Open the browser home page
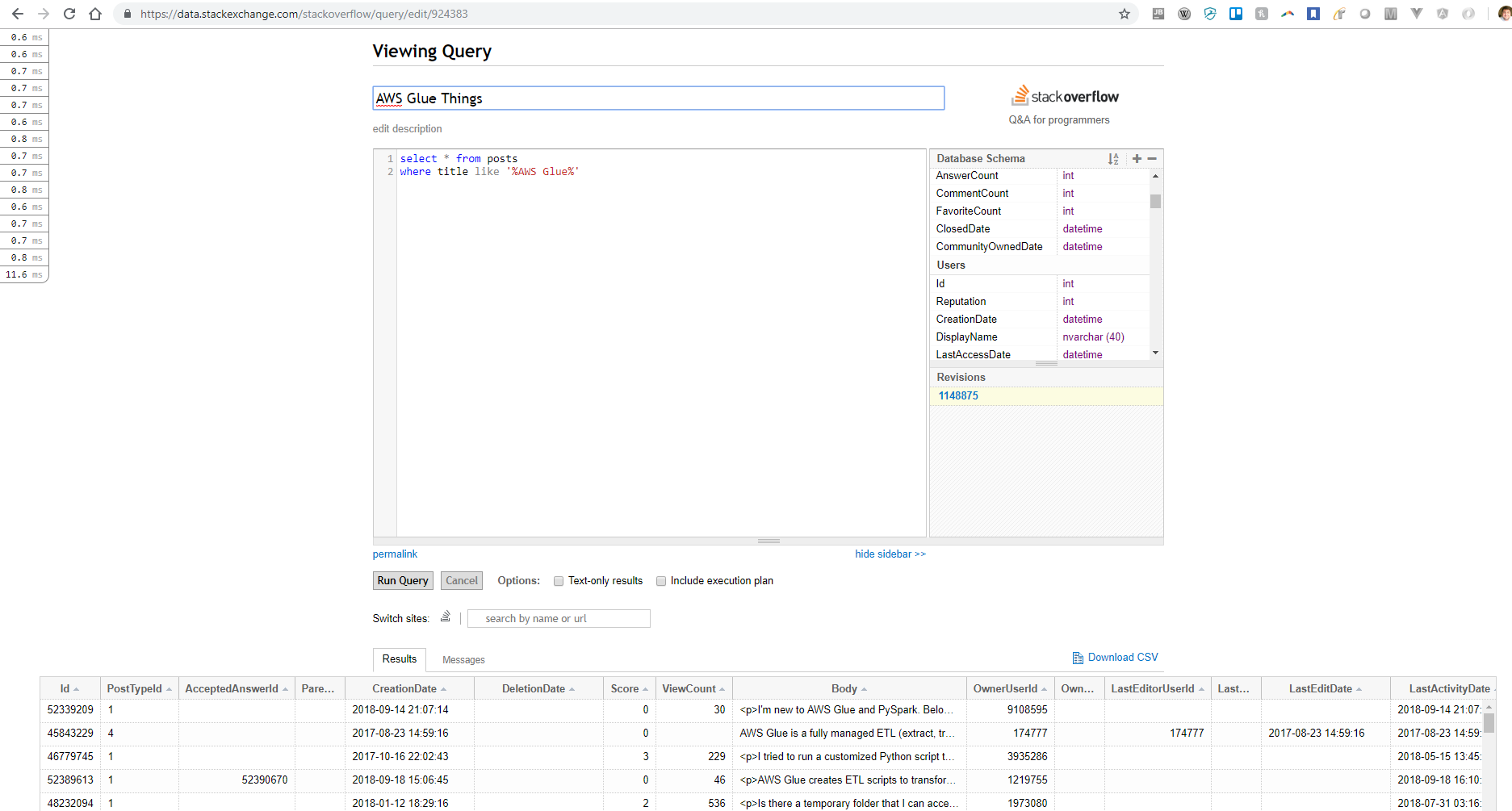The image size is (1512, 811). (95, 14)
